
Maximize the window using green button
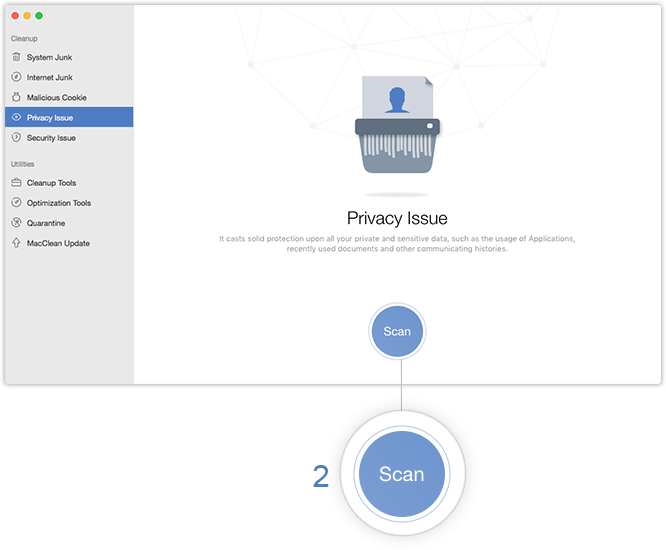click(x=40, y=17)
